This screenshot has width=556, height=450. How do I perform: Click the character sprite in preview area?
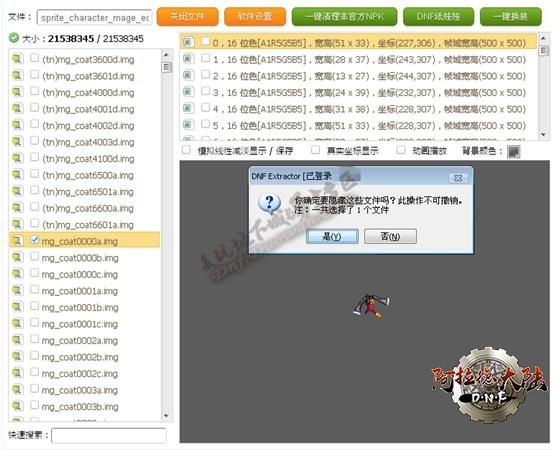click(371, 306)
